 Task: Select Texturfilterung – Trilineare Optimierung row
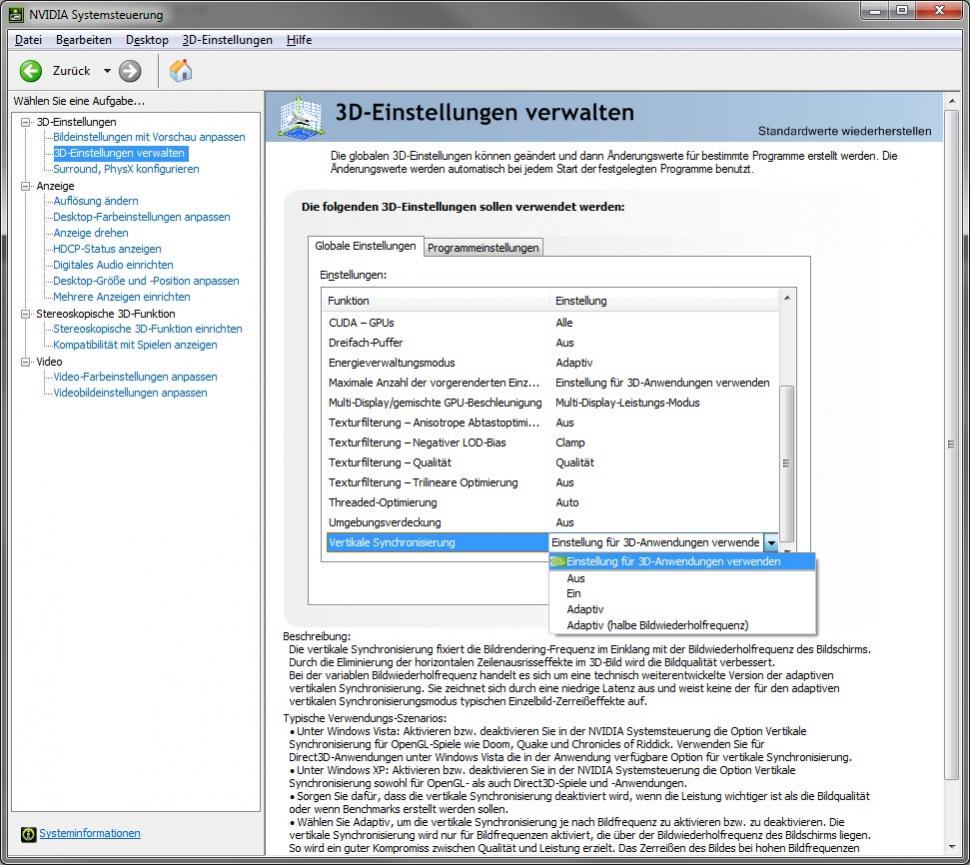click(552, 483)
